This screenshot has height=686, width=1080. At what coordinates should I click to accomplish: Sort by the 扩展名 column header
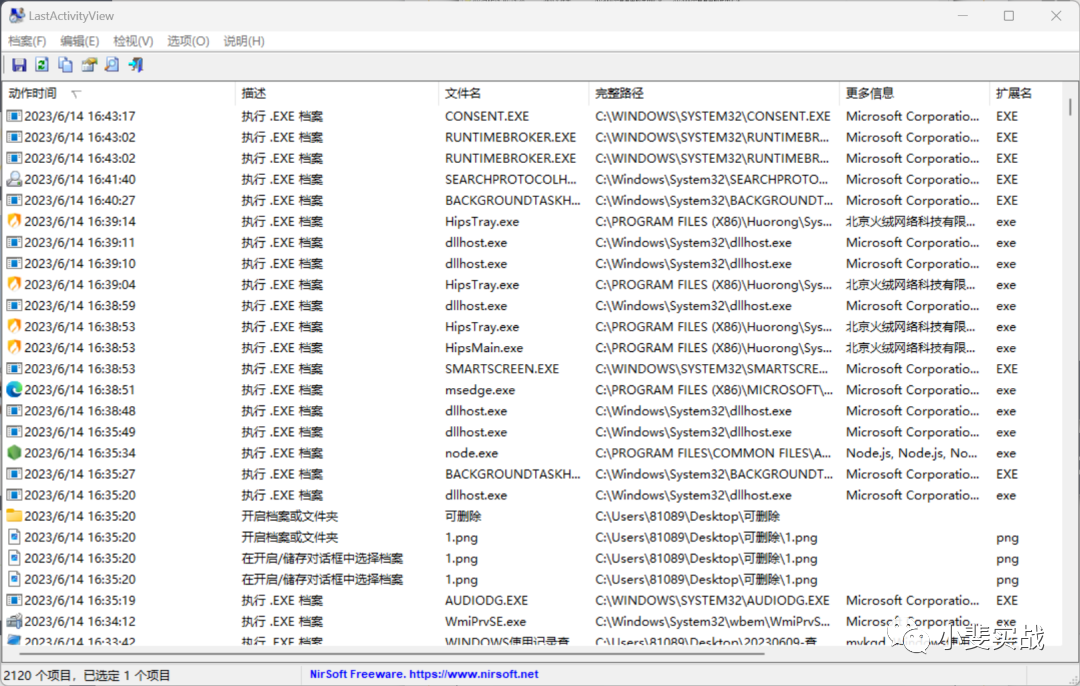click(x=1028, y=94)
